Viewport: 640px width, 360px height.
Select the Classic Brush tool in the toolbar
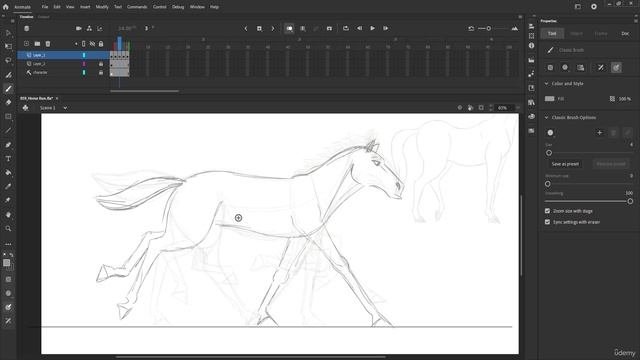8,89
